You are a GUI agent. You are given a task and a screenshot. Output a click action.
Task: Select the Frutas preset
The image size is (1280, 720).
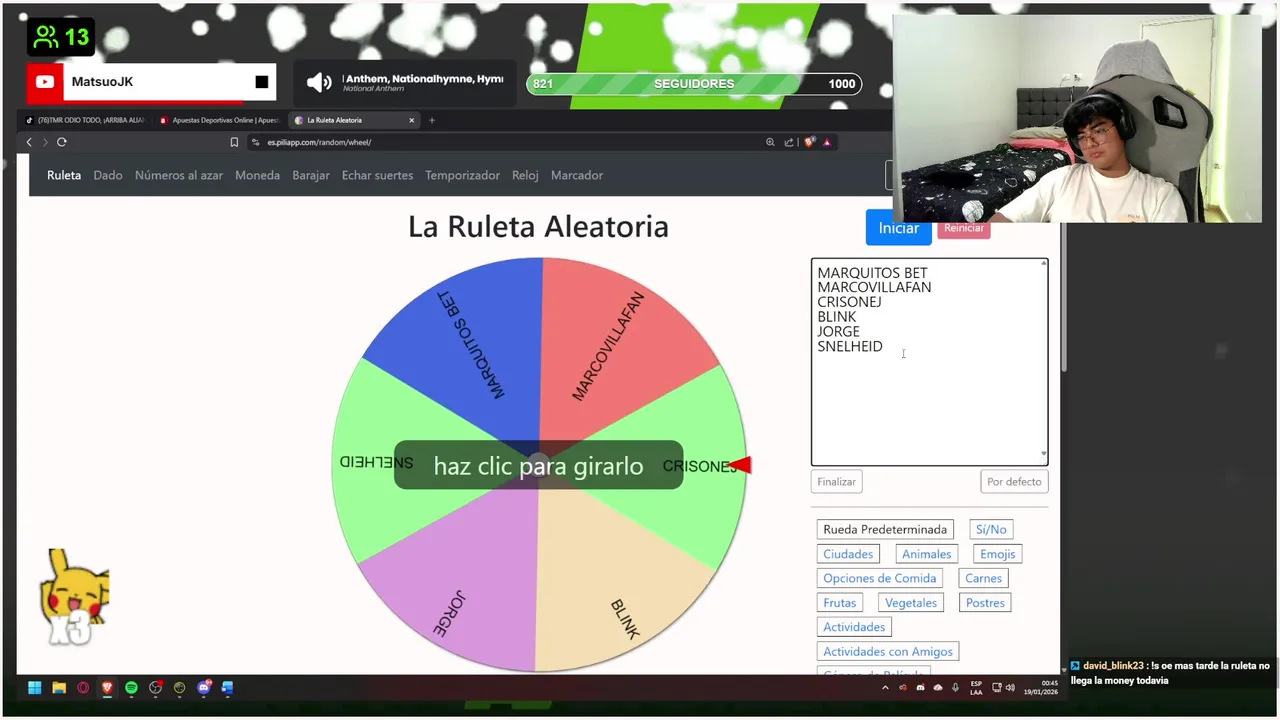pos(840,603)
